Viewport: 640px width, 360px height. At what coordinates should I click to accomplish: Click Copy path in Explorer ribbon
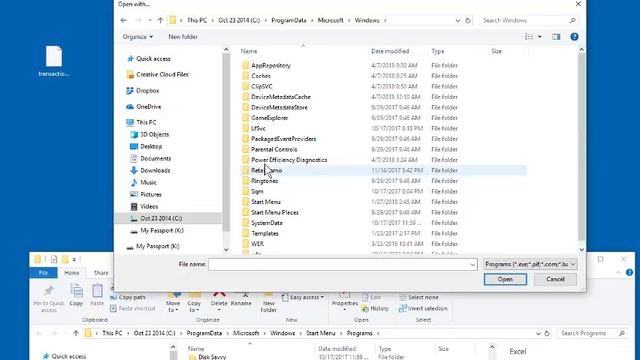click(128, 298)
